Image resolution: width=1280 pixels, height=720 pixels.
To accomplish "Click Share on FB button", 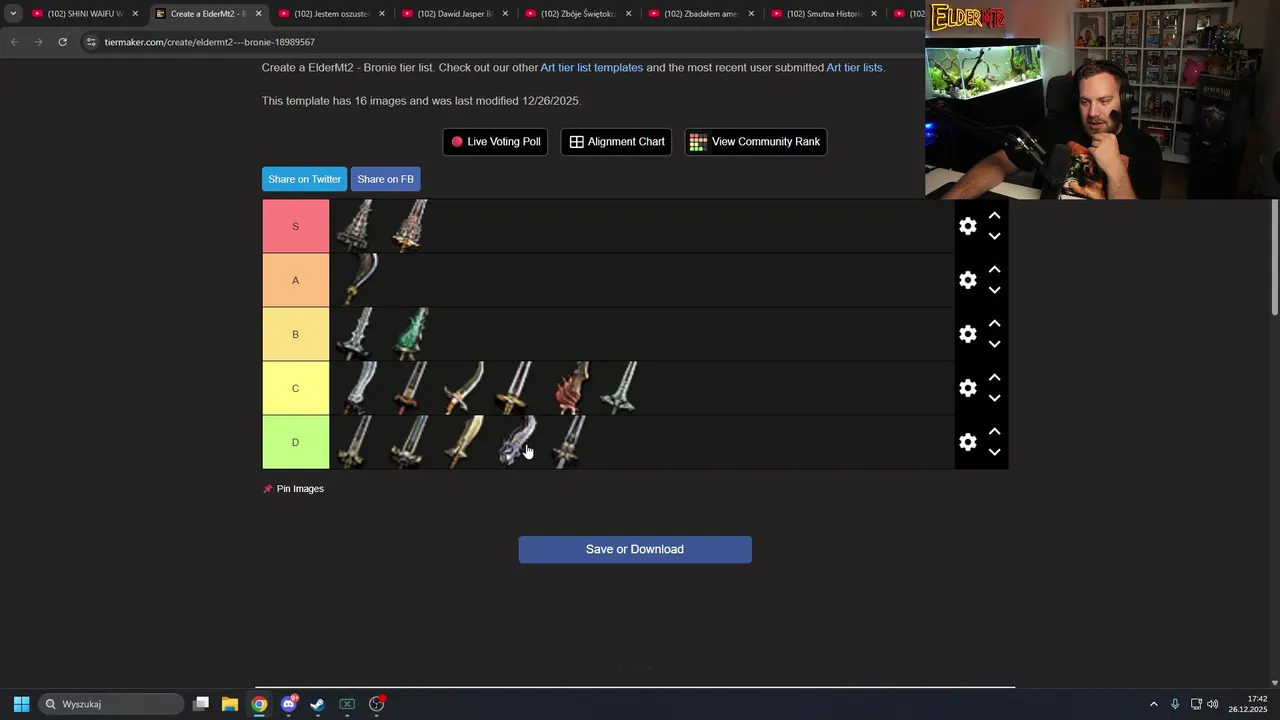I will pos(385,179).
